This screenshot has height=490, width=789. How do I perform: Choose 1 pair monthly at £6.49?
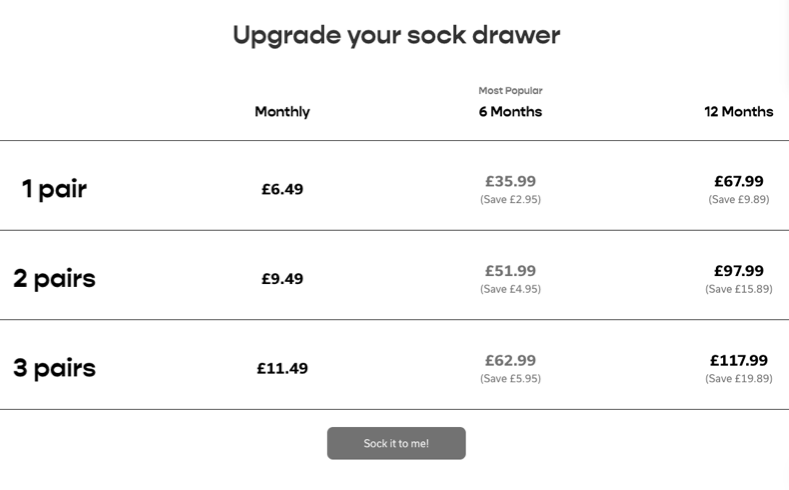pos(282,189)
